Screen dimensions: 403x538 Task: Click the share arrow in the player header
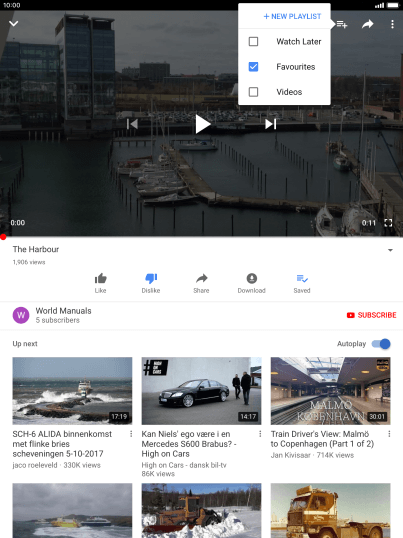(x=367, y=24)
